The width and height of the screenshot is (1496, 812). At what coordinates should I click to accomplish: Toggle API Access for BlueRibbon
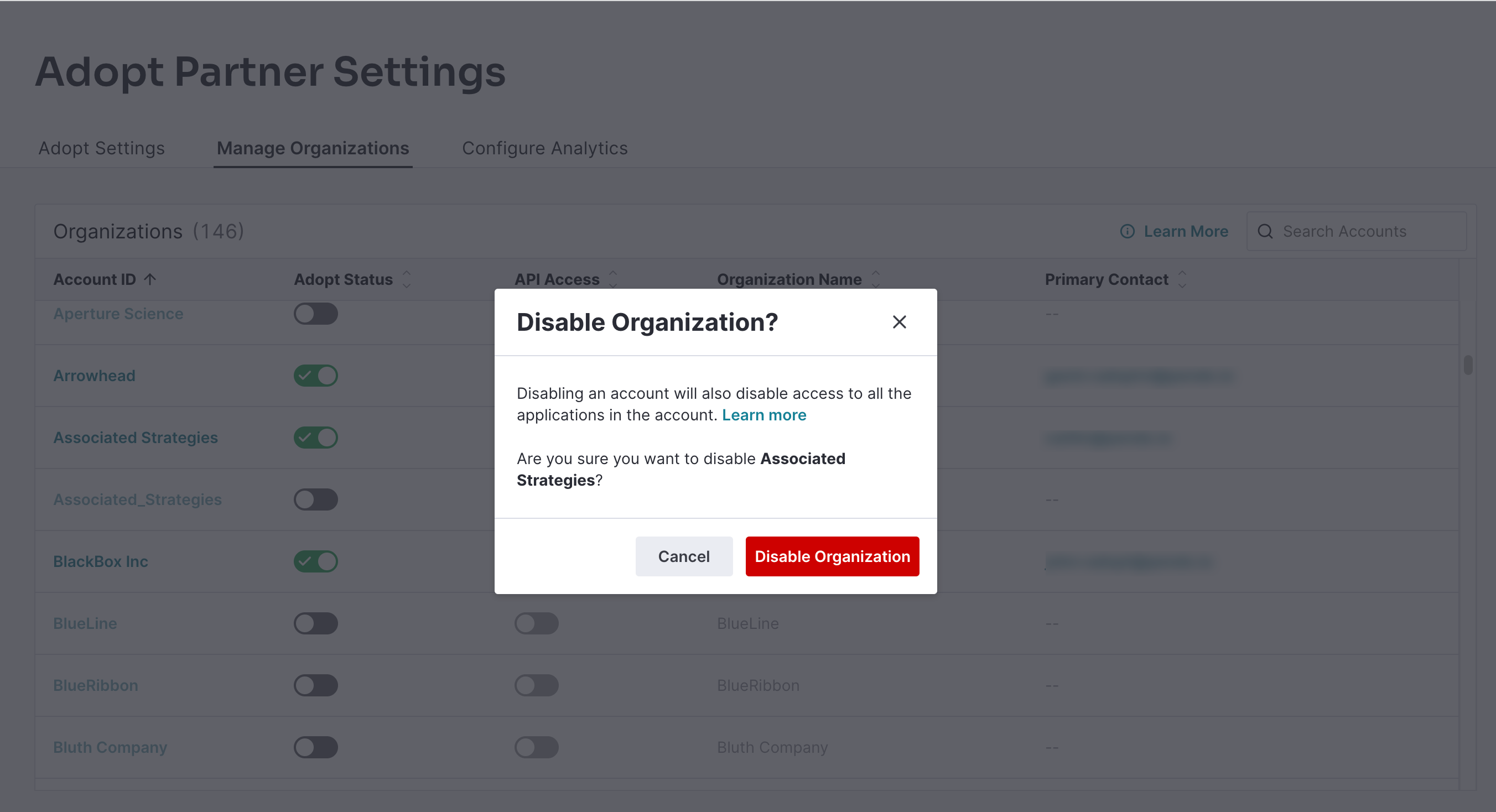pos(536,685)
